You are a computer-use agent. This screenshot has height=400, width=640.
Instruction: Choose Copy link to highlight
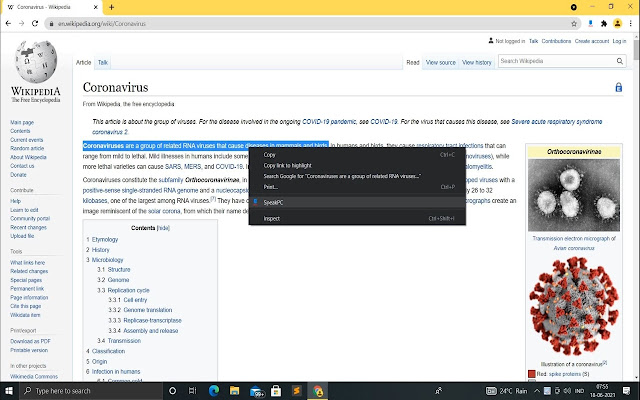point(357,165)
